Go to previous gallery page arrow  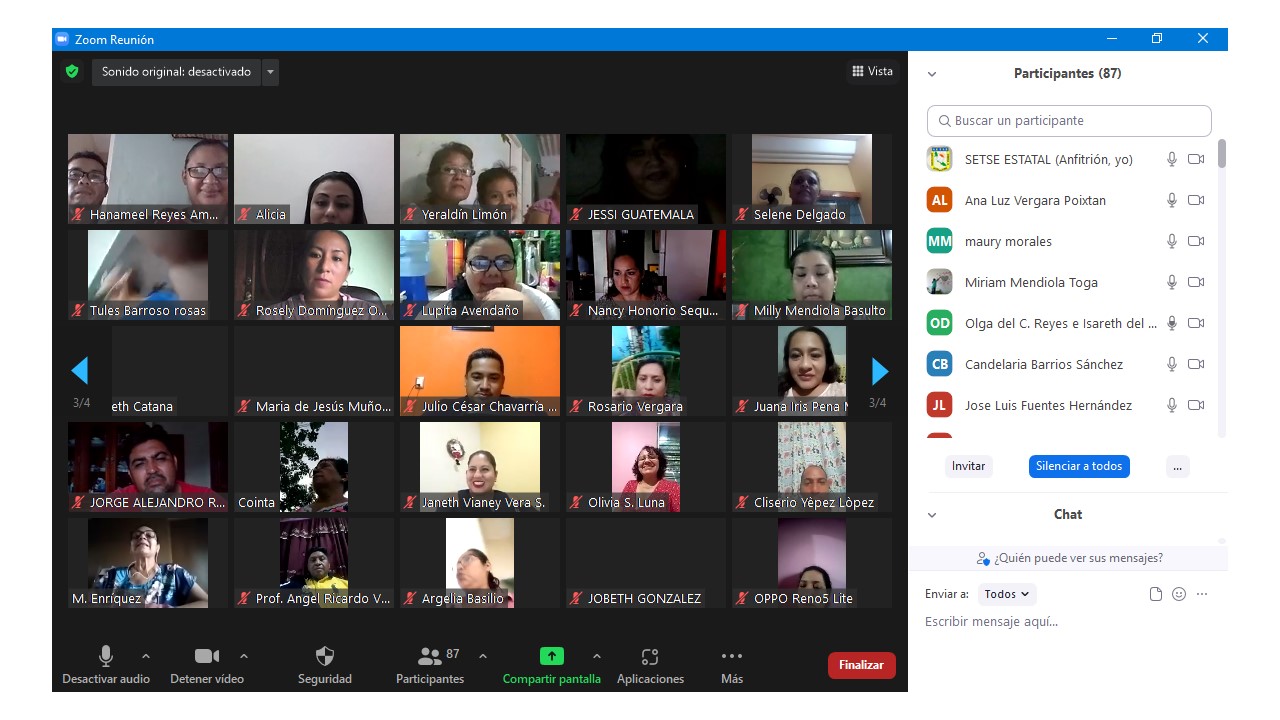80,371
